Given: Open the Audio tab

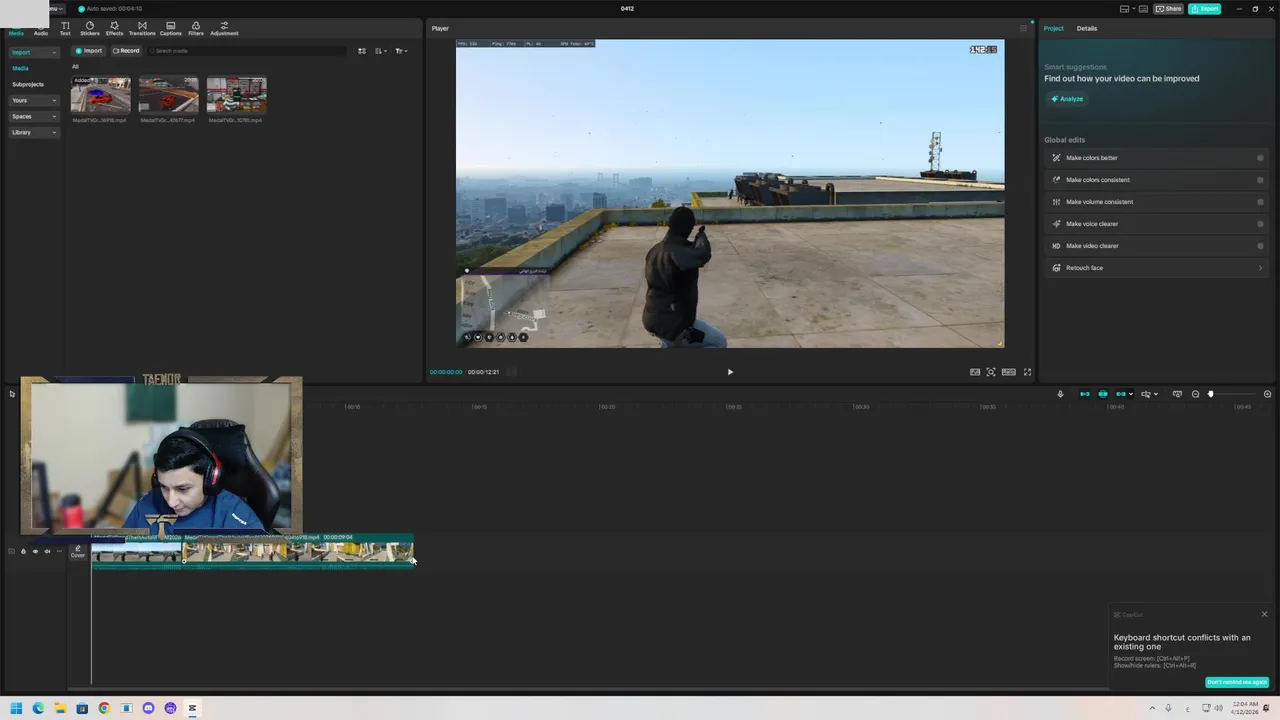Looking at the screenshot, I should point(41,28).
